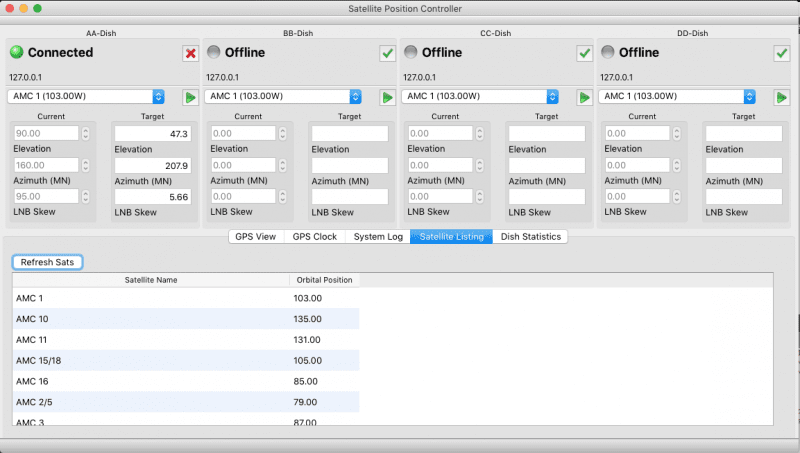Click the gray Offline status light for CC-Dish
800x453 pixels.
pos(411,52)
